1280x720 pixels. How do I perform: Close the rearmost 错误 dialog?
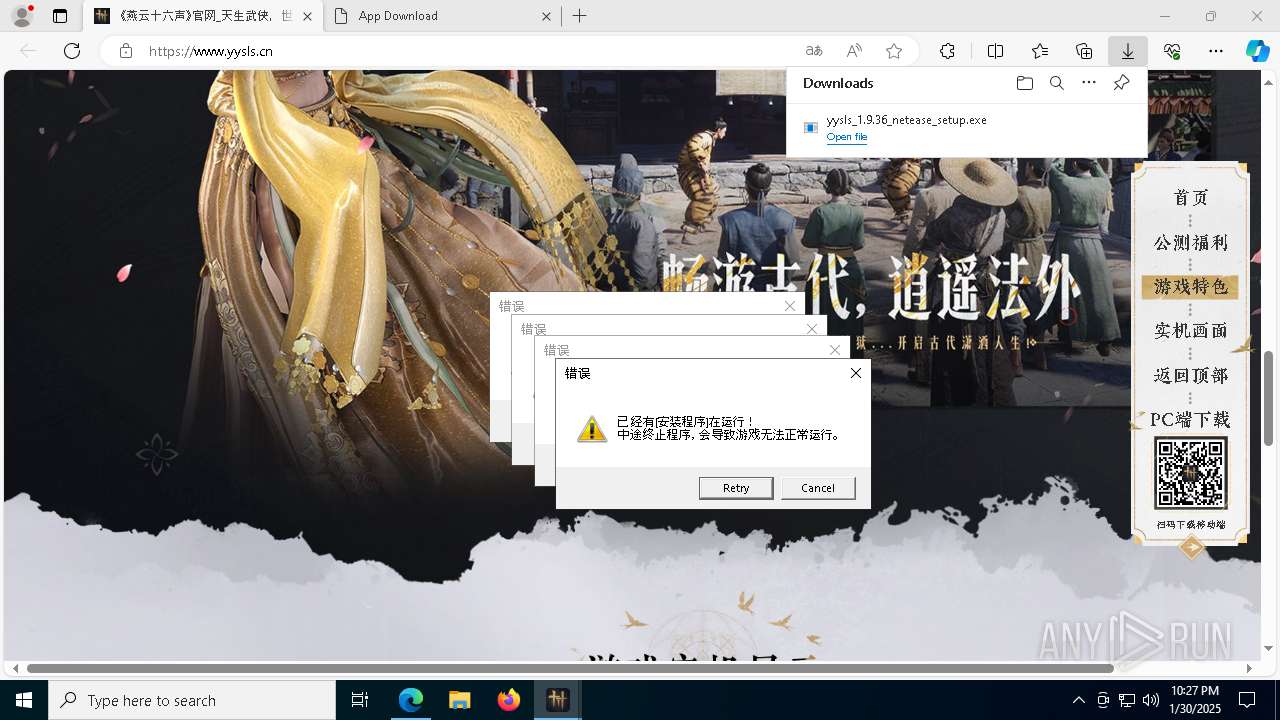(x=790, y=306)
